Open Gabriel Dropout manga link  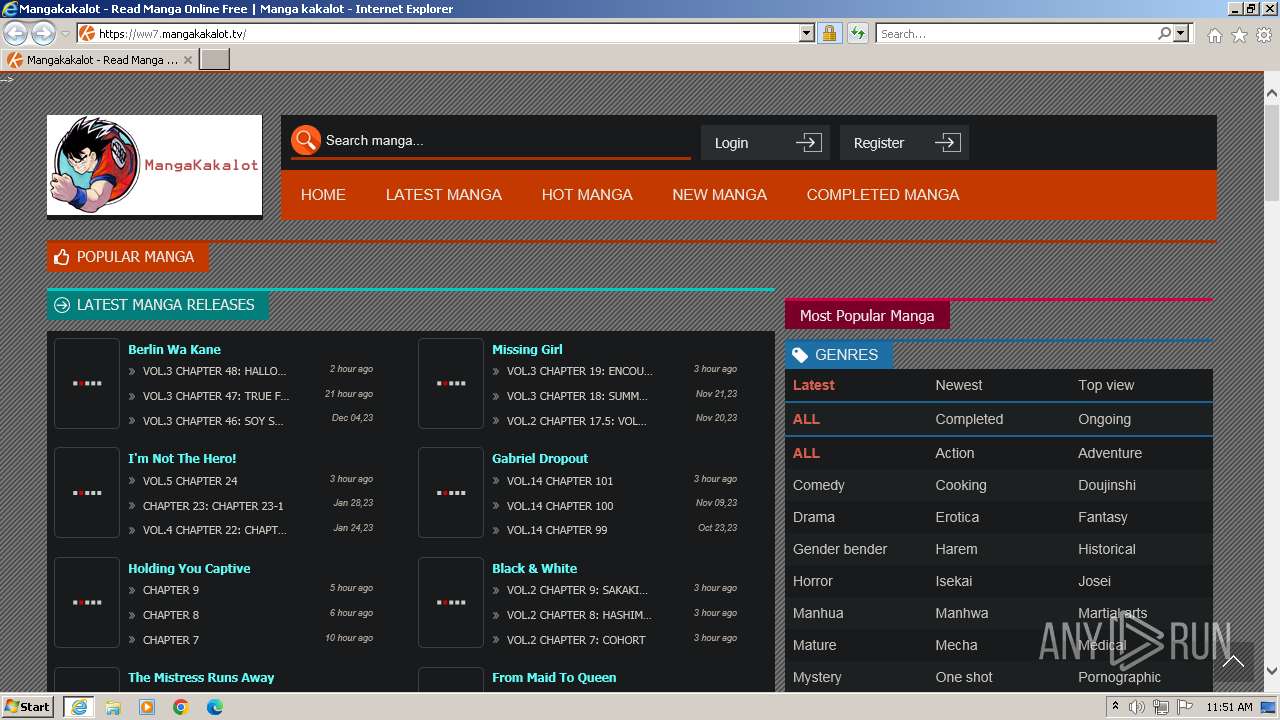pyautogui.click(x=540, y=458)
